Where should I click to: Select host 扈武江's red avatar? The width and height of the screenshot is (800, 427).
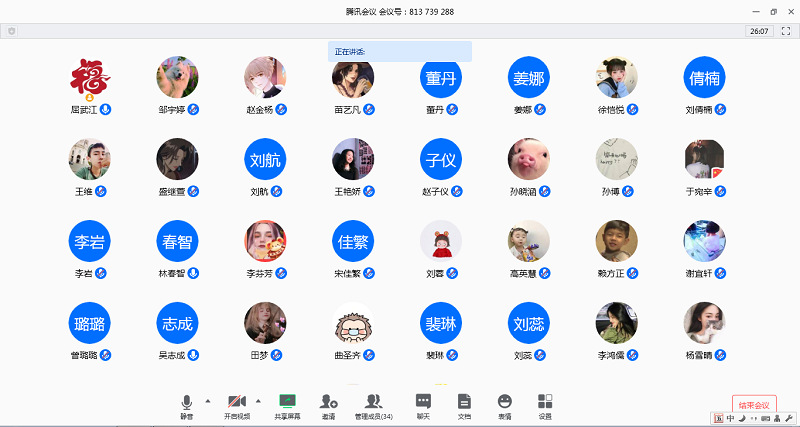89,77
